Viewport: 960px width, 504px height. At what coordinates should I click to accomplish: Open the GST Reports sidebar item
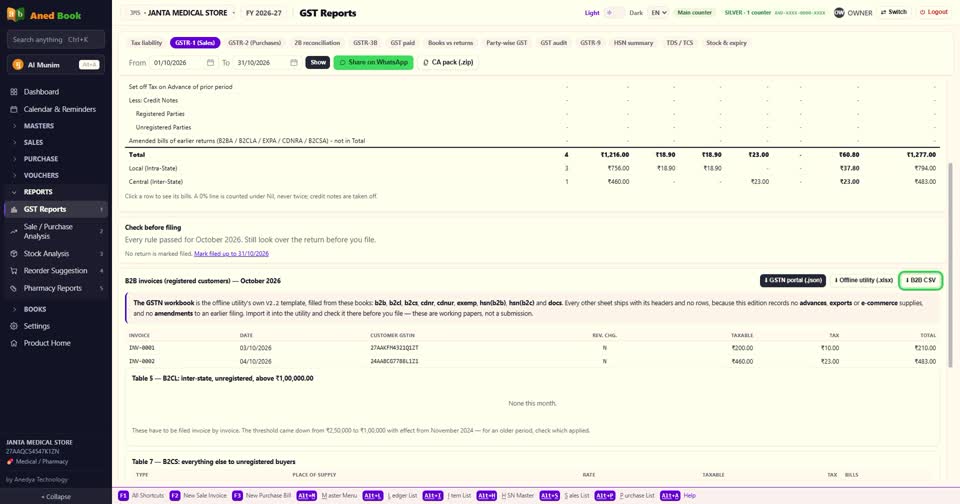(55, 209)
